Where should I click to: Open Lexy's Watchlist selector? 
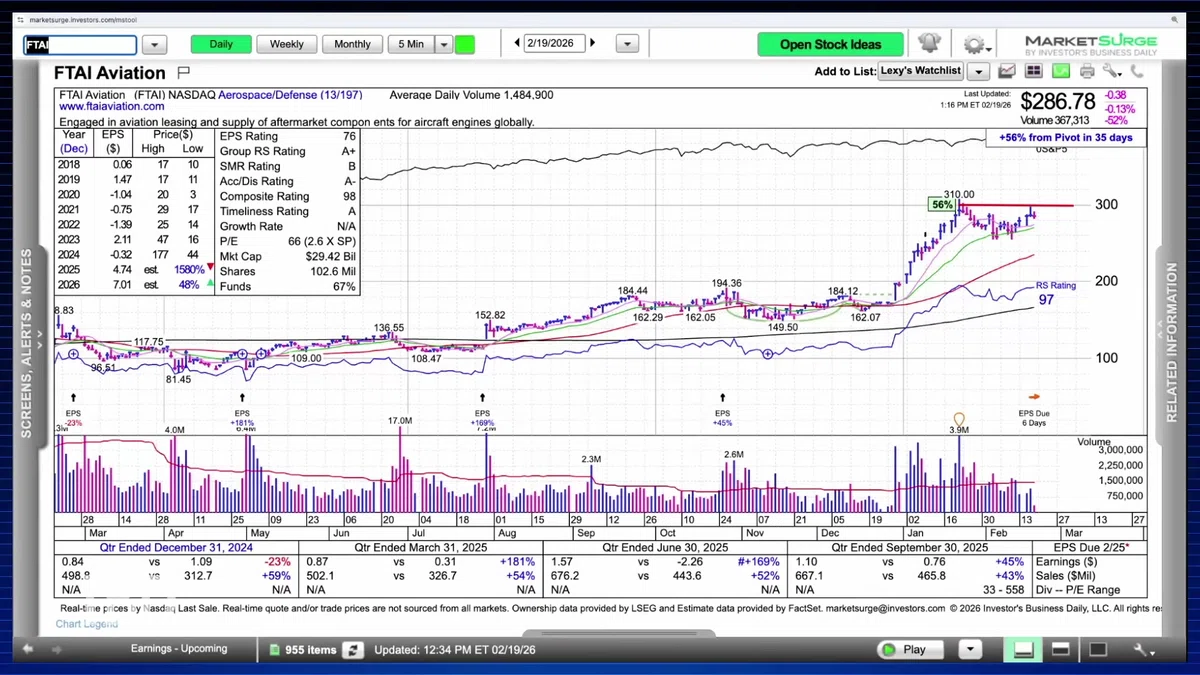(x=920, y=71)
